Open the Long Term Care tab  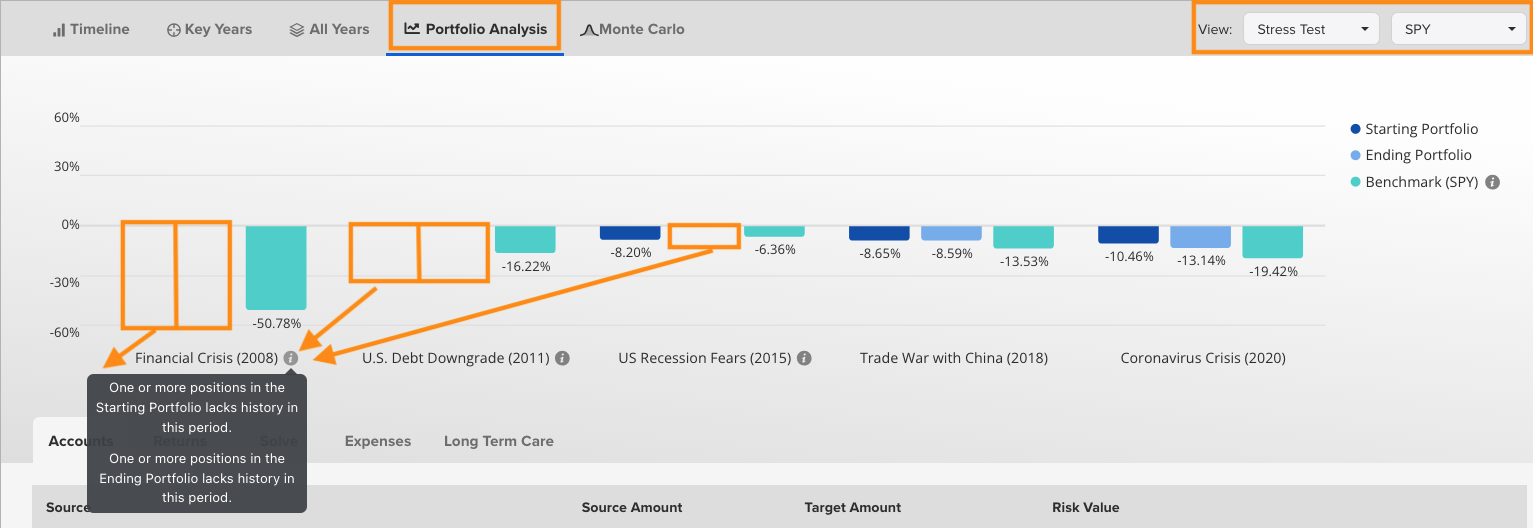499,441
